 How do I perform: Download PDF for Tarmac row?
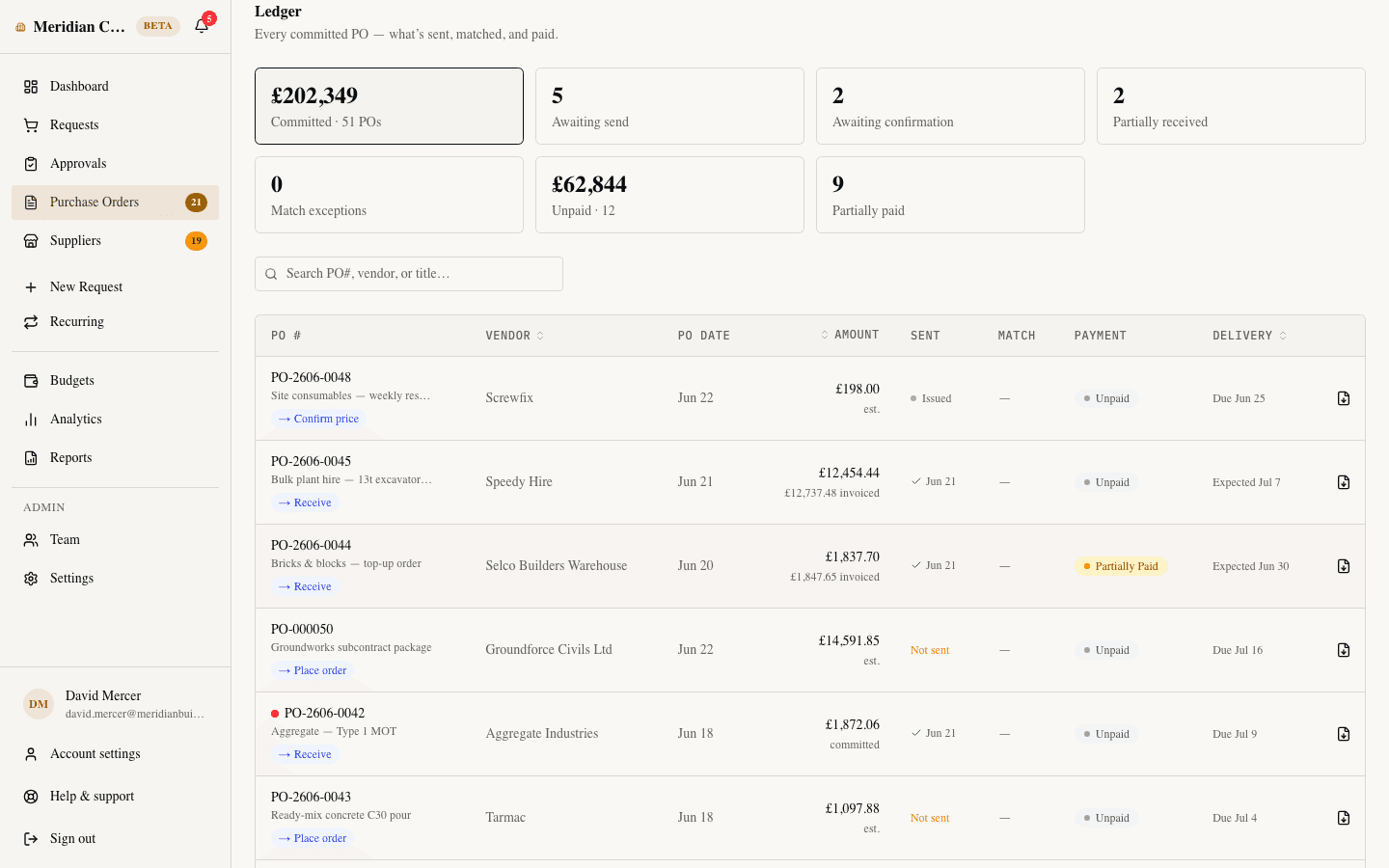tap(1344, 818)
